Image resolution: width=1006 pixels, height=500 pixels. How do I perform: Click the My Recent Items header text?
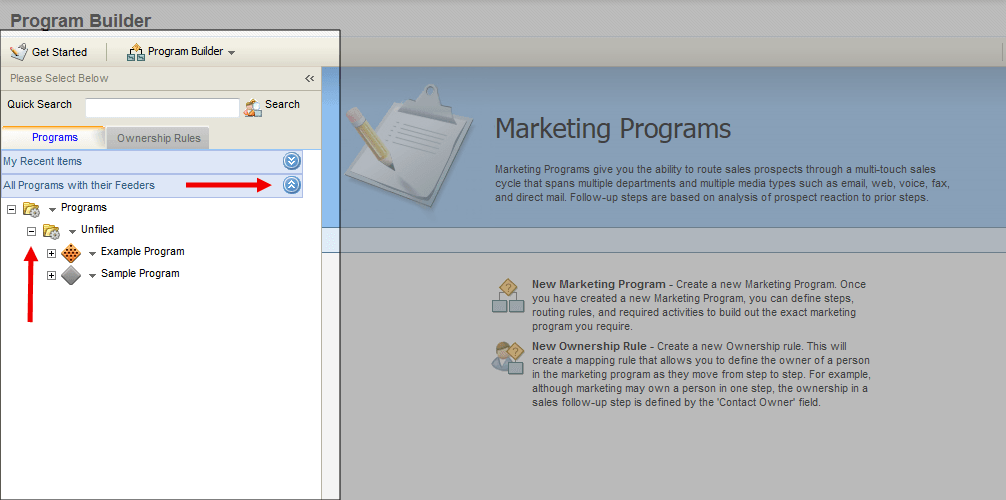coord(42,161)
